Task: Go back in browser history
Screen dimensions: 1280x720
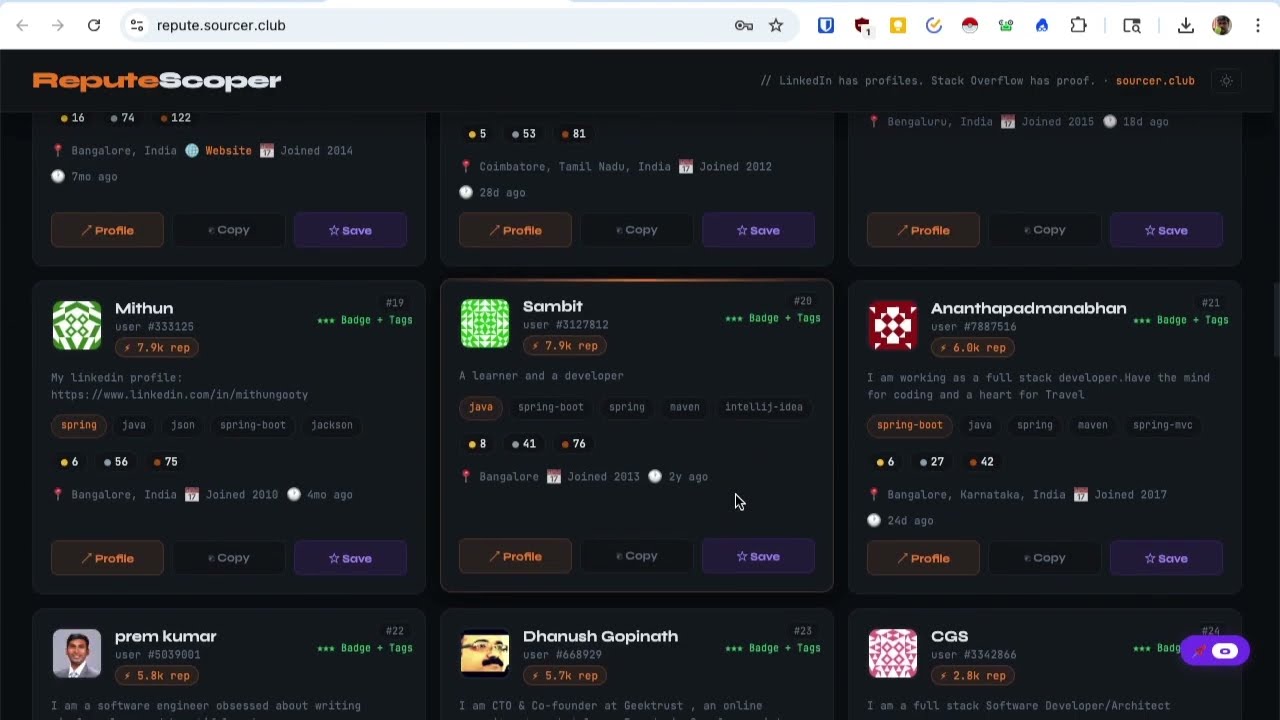Action: 22,25
